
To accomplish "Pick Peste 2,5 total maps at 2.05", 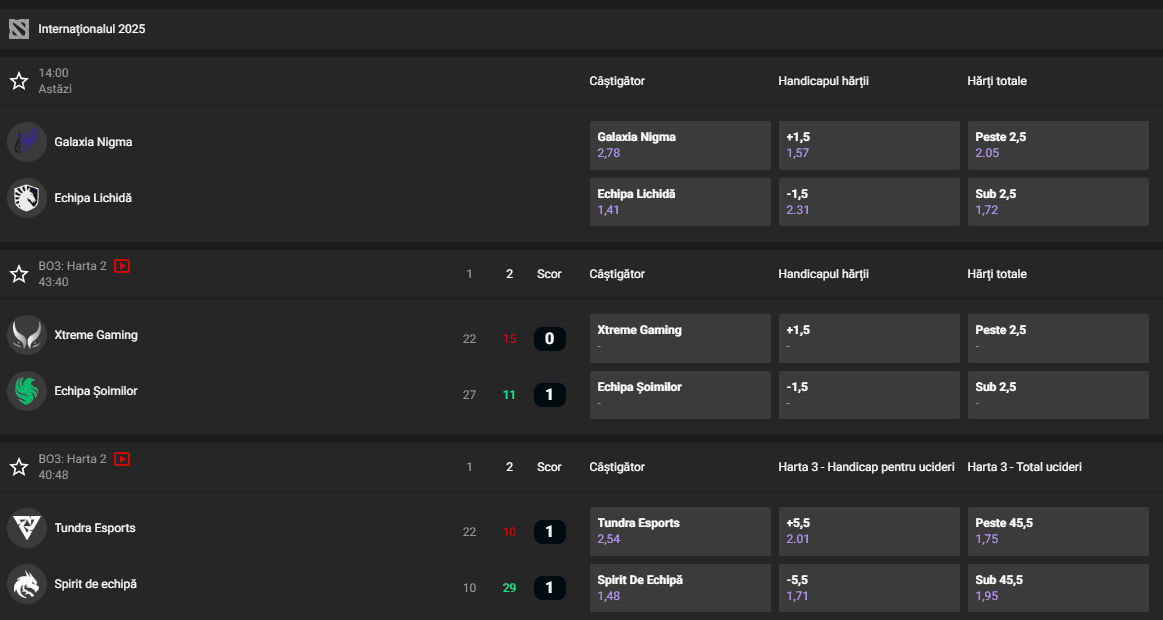I will tap(1058, 145).
